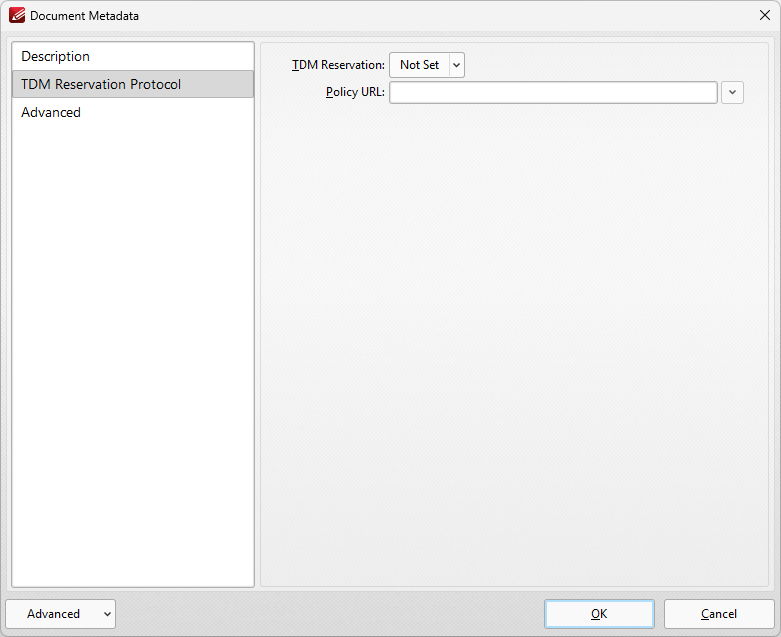Click the TDM Reservation dropdown arrow
This screenshot has width=781, height=637.
coord(457,65)
